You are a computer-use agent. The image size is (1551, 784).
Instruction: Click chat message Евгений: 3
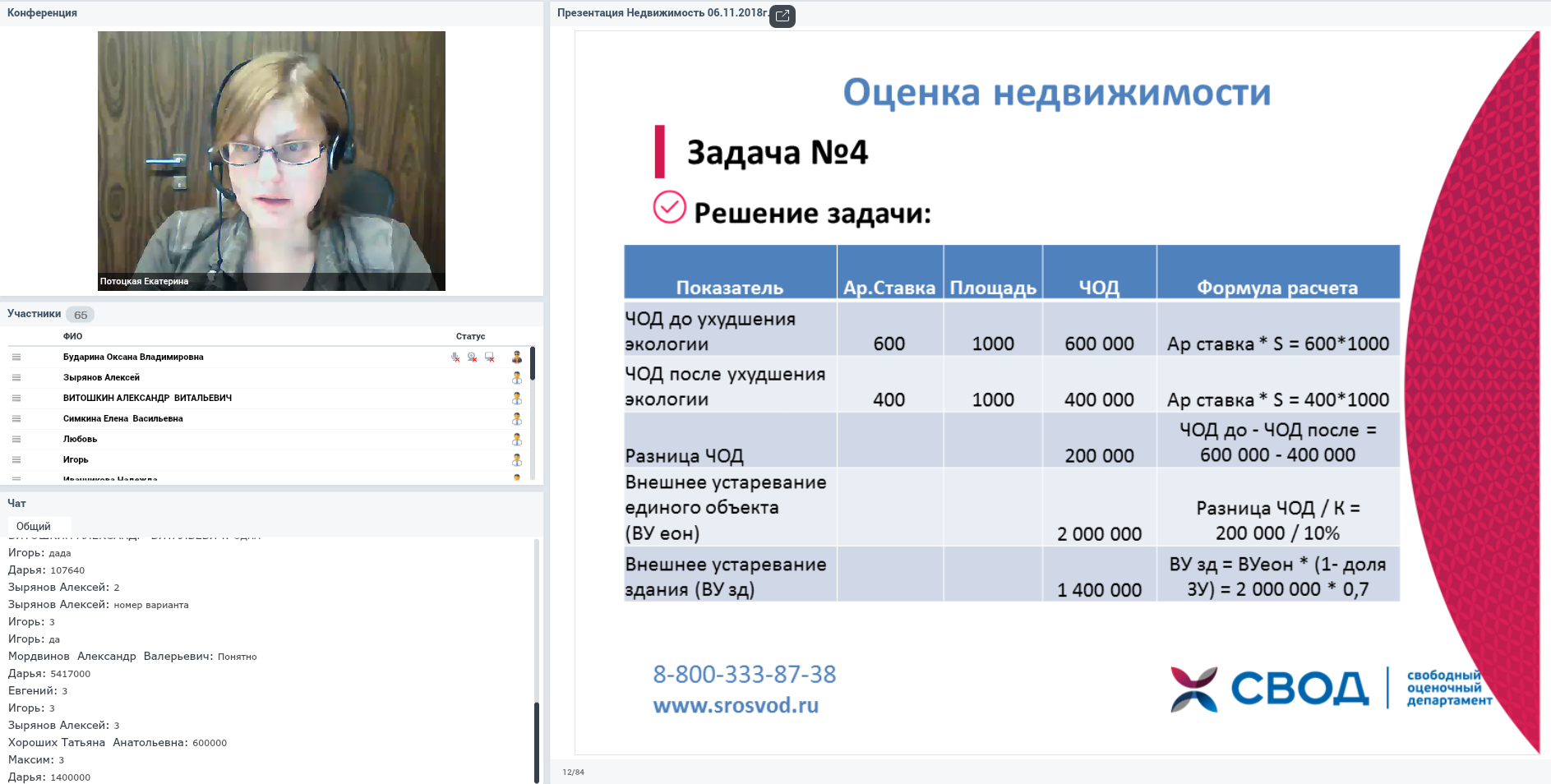[38, 690]
